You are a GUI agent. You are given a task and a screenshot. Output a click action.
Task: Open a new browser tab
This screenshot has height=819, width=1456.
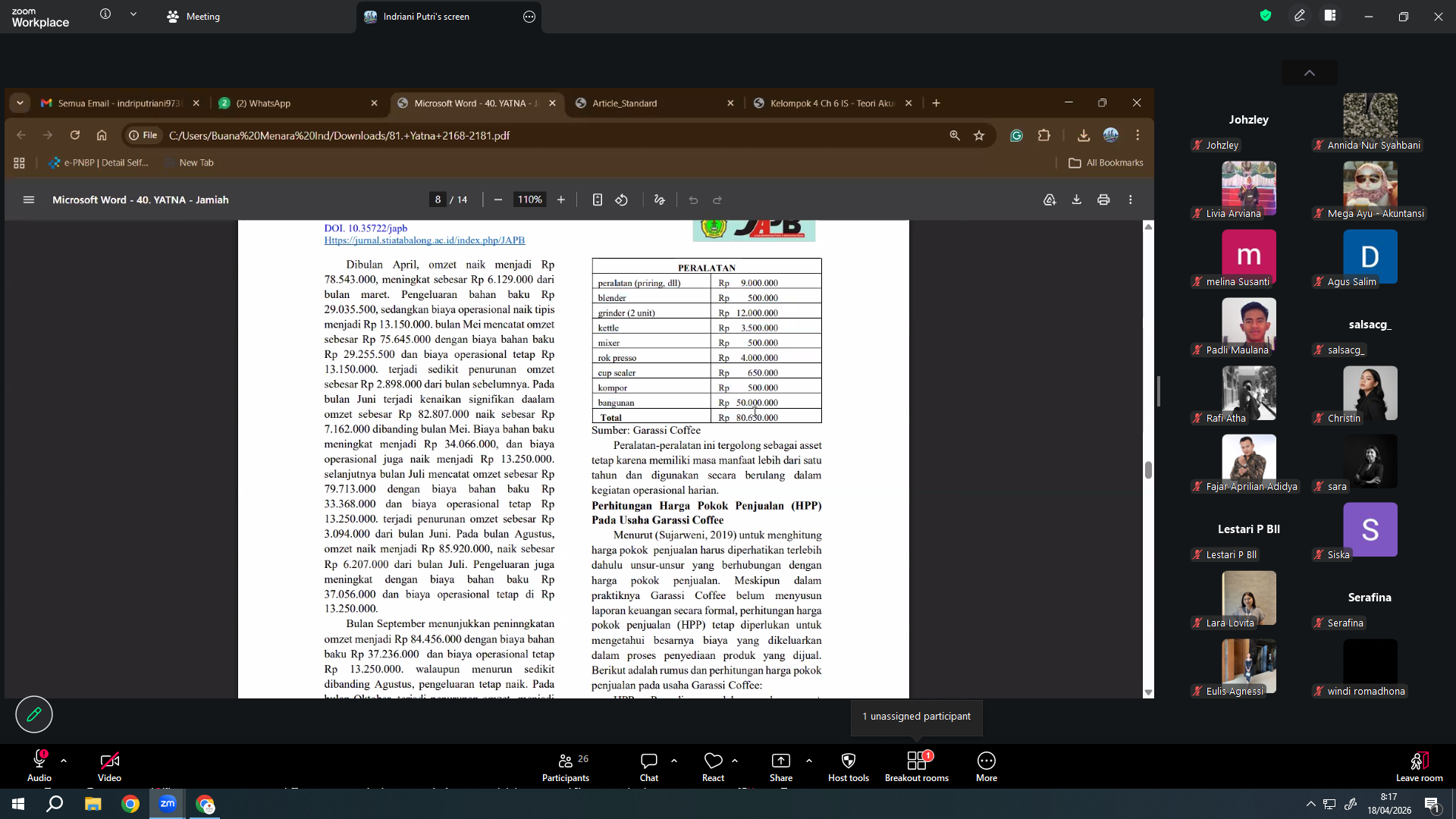(x=936, y=103)
